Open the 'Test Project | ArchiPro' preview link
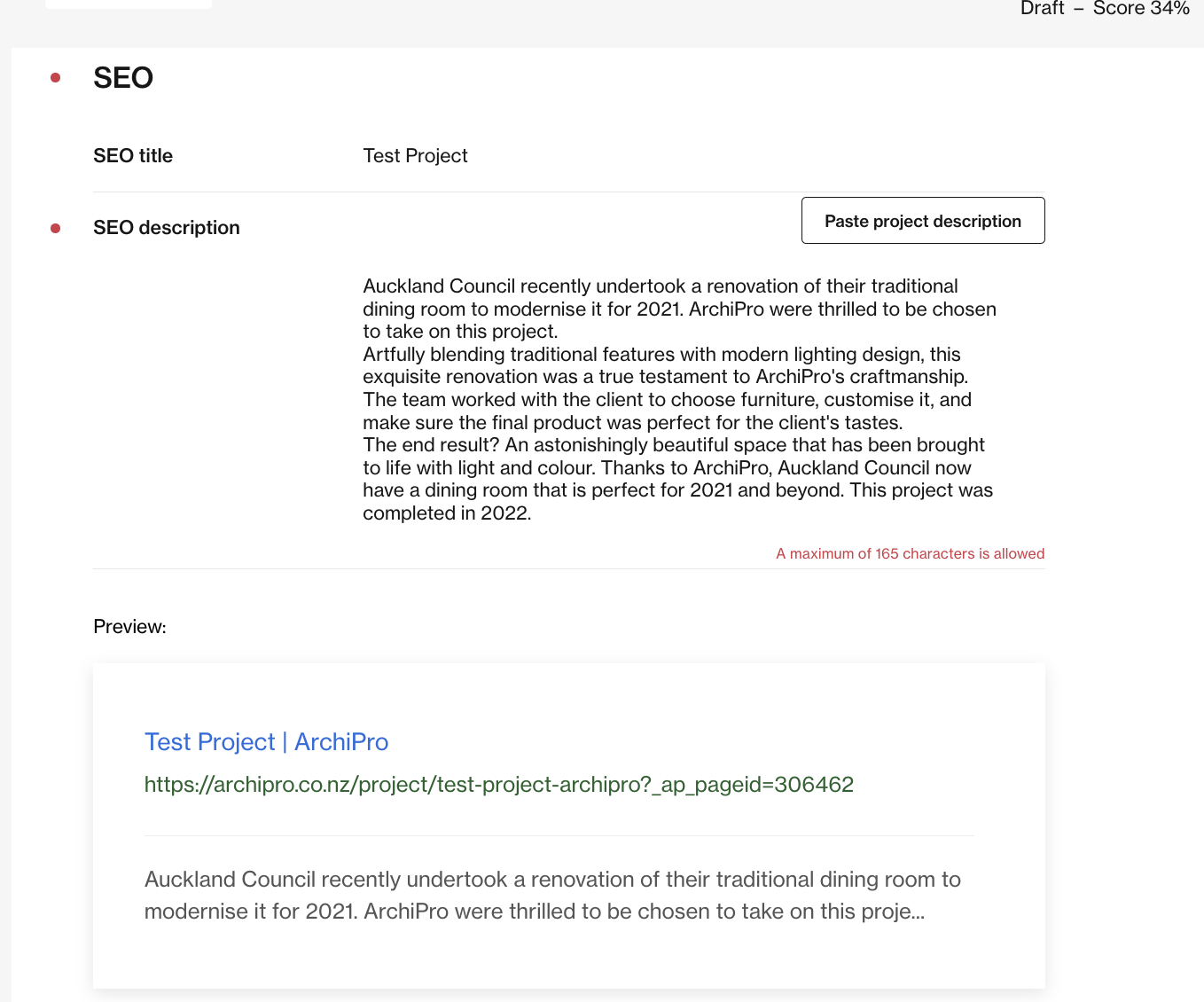Screen dimensions: 1204x1002 click(x=266, y=742)
